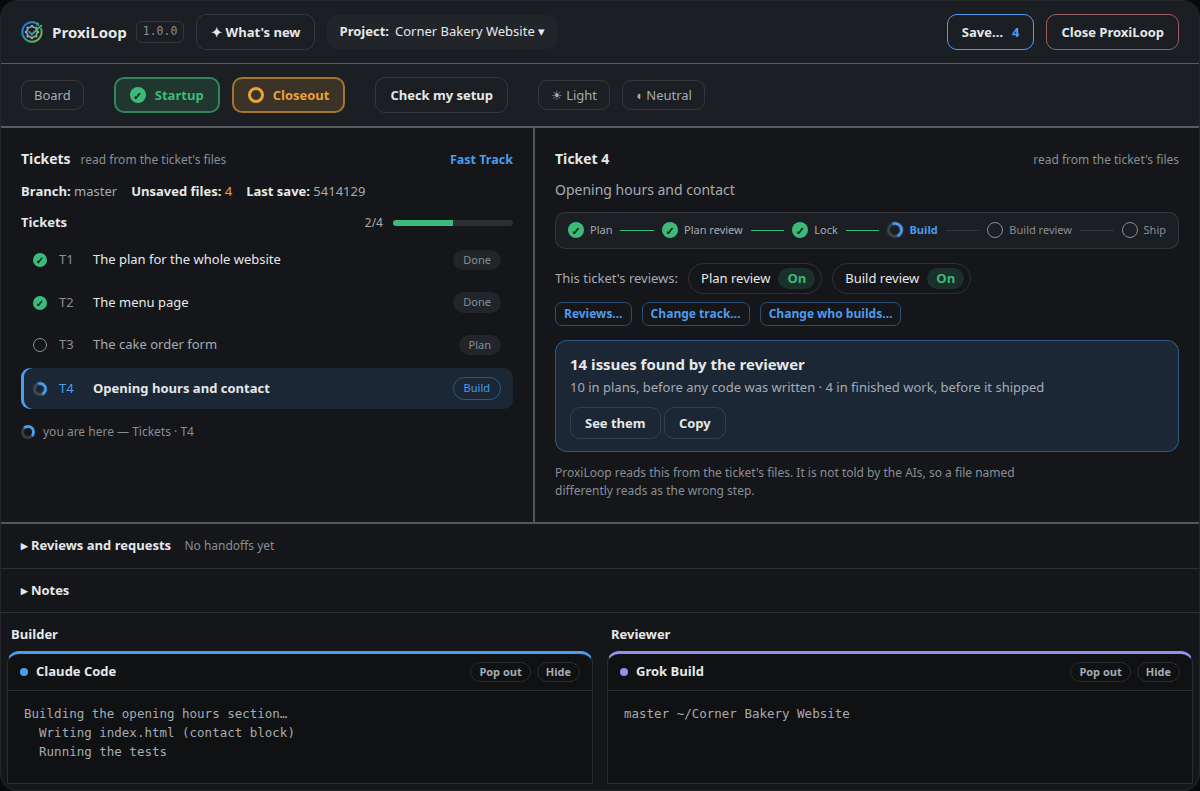
Task: Open the Change track... options
Action: point(695,314)
